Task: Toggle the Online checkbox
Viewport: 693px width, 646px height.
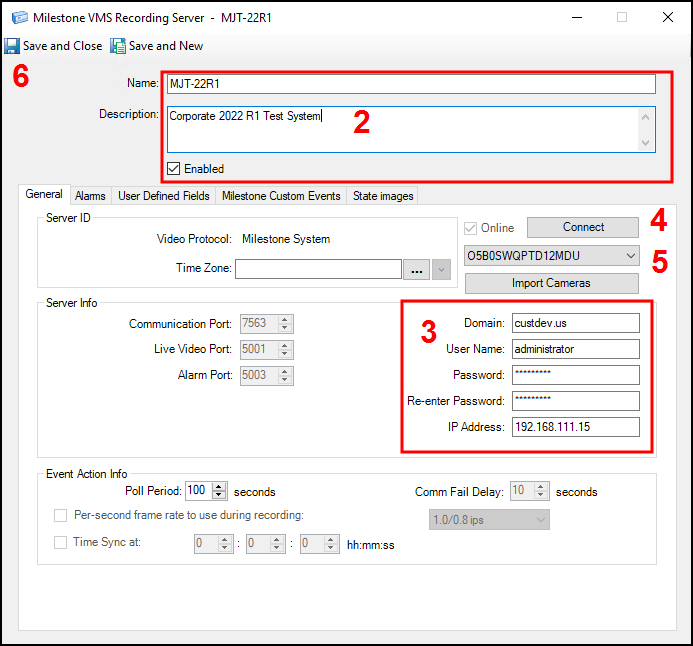Action: pyautogui.click(x=470, y=228)
